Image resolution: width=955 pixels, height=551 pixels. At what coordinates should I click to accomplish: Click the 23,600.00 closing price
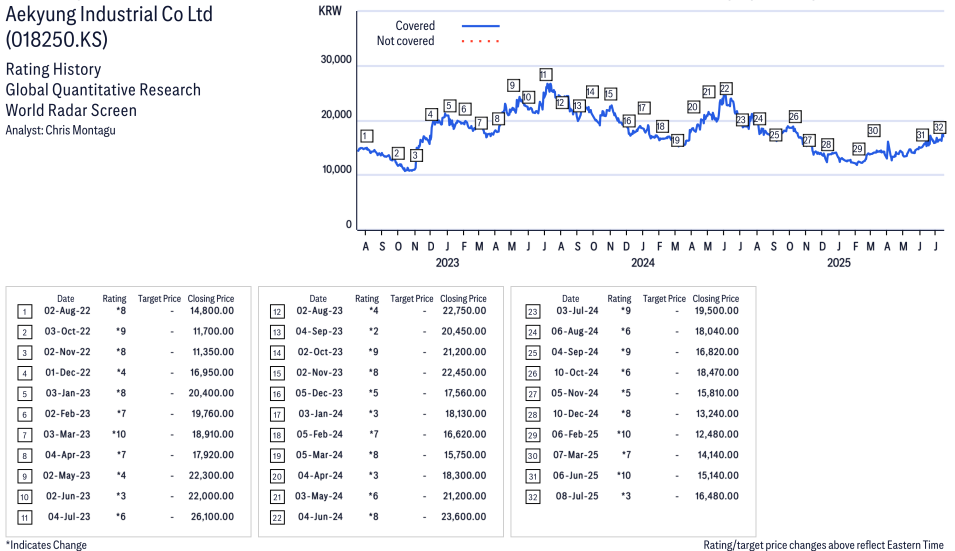[x=464, y=516]
